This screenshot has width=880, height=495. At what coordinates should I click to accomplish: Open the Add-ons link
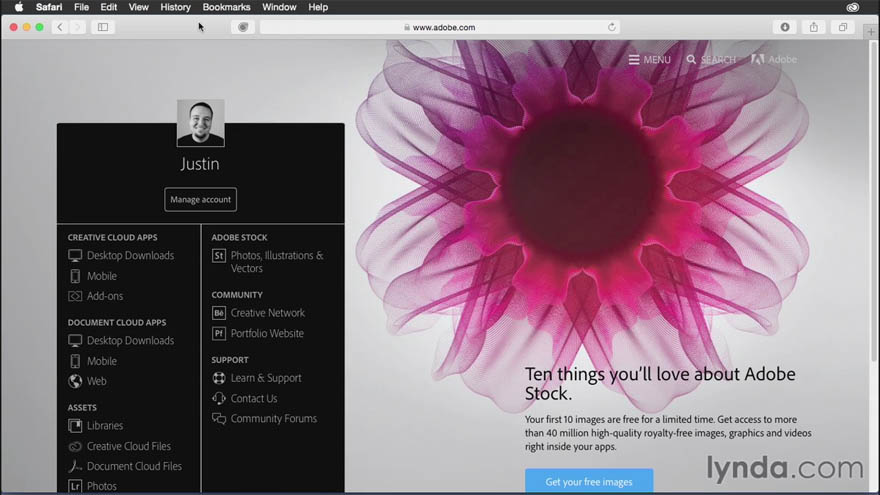[105, 296]
